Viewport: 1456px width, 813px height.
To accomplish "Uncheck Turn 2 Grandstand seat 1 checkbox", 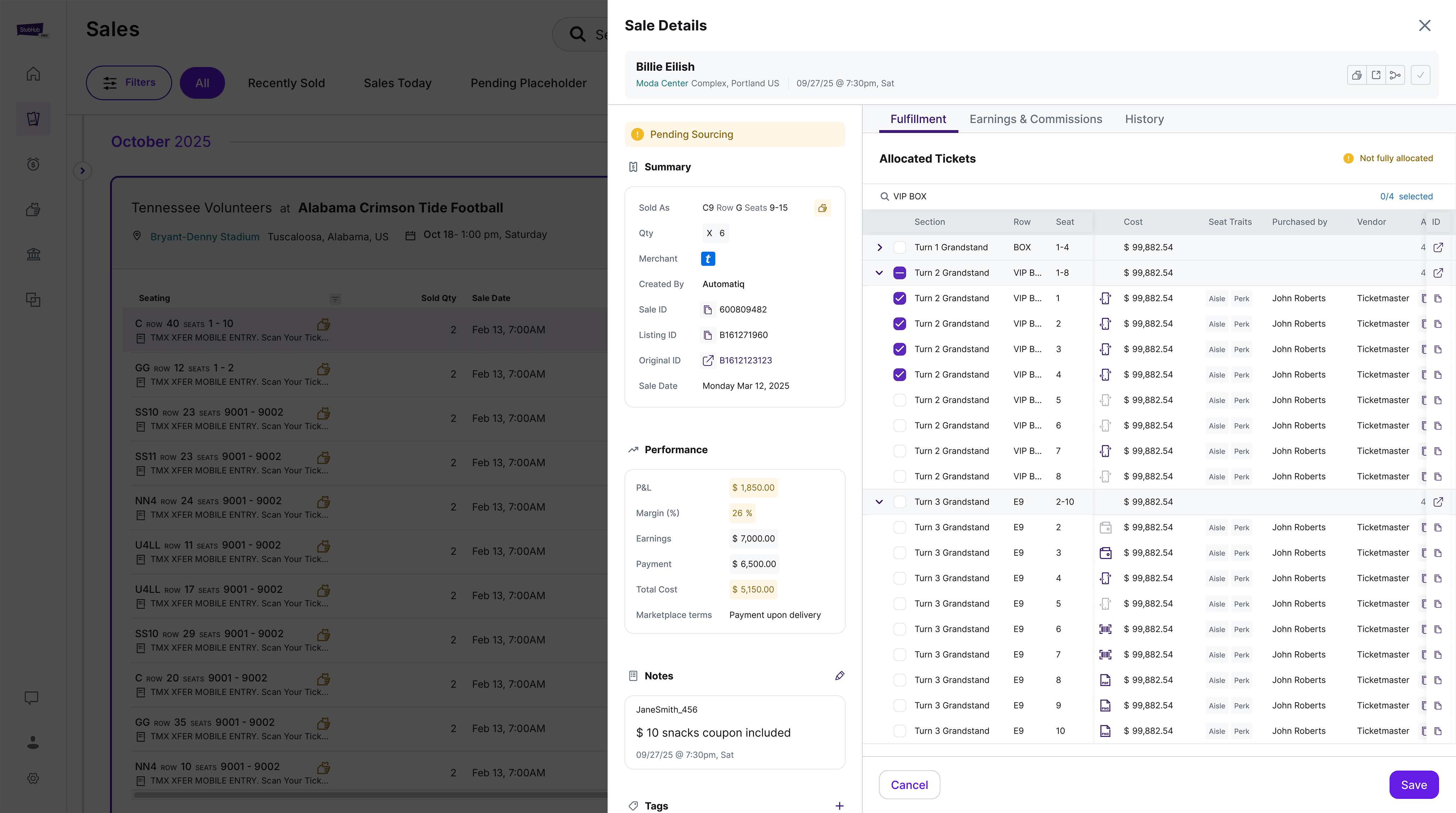I will pos(899,298).
